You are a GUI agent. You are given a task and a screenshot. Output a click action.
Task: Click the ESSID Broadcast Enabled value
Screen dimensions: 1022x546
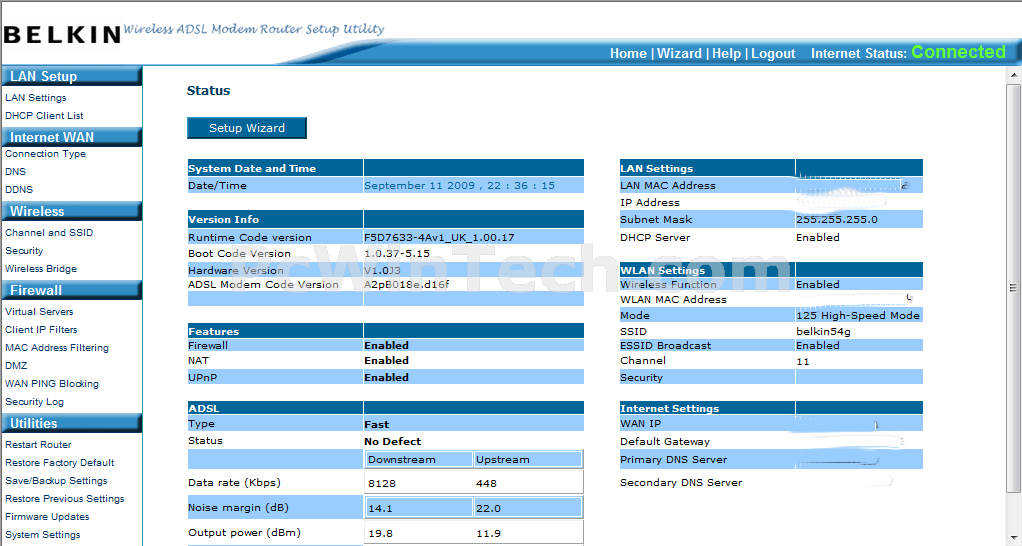pyautogui.click(x=818, y=346)
